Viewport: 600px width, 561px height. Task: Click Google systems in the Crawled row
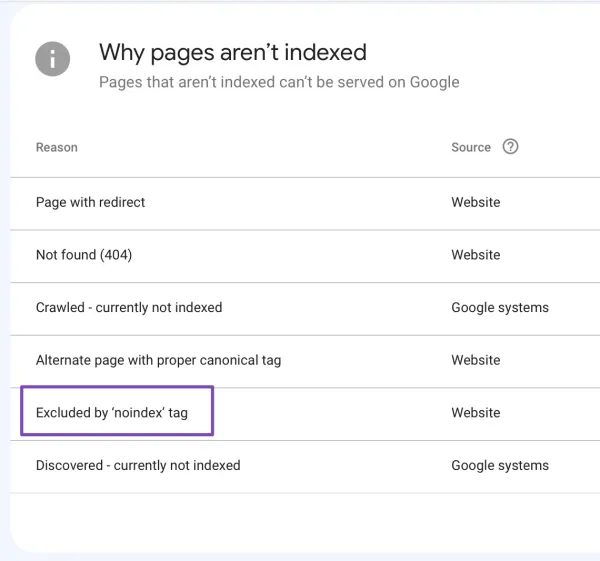499,307
